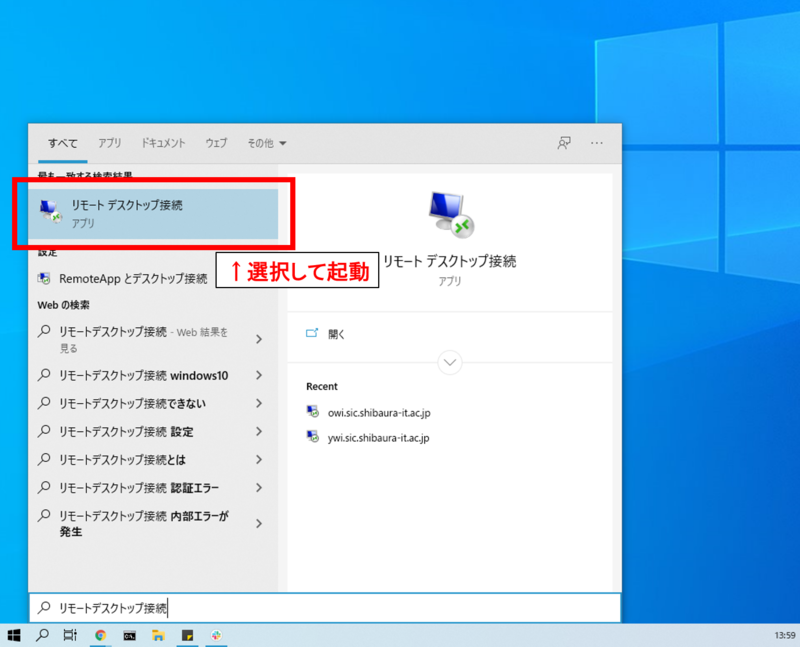Expand arrow for 設定 suggestion

tap(259, 432)
